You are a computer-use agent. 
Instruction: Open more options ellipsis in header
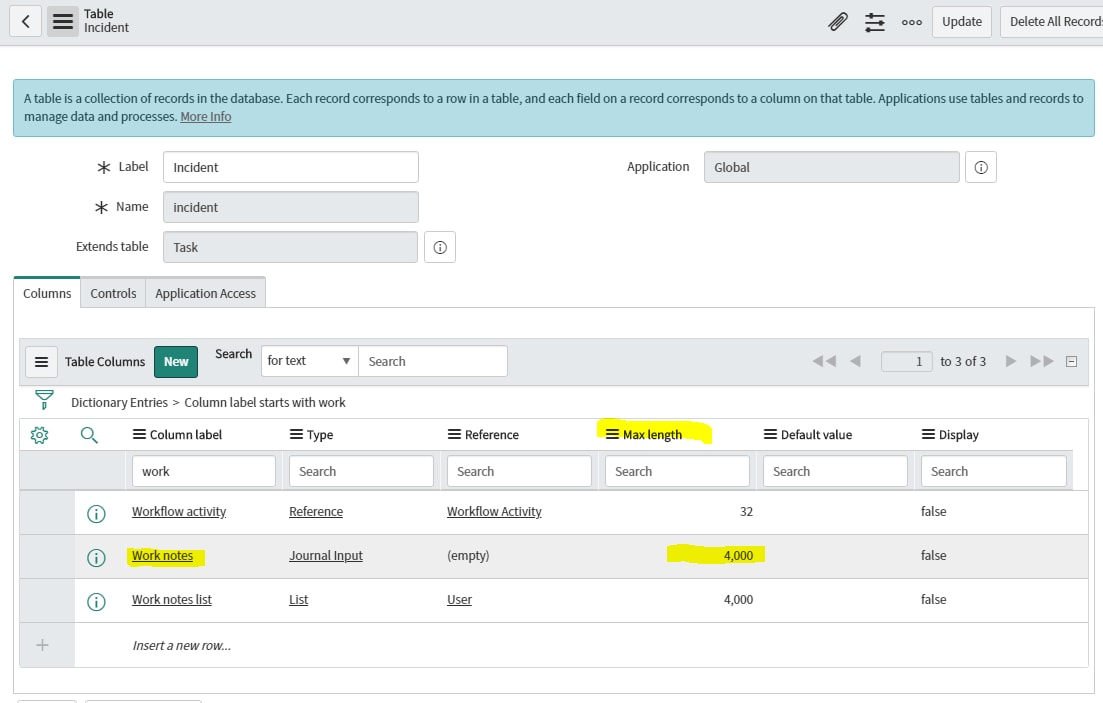[x=911, y=22]
